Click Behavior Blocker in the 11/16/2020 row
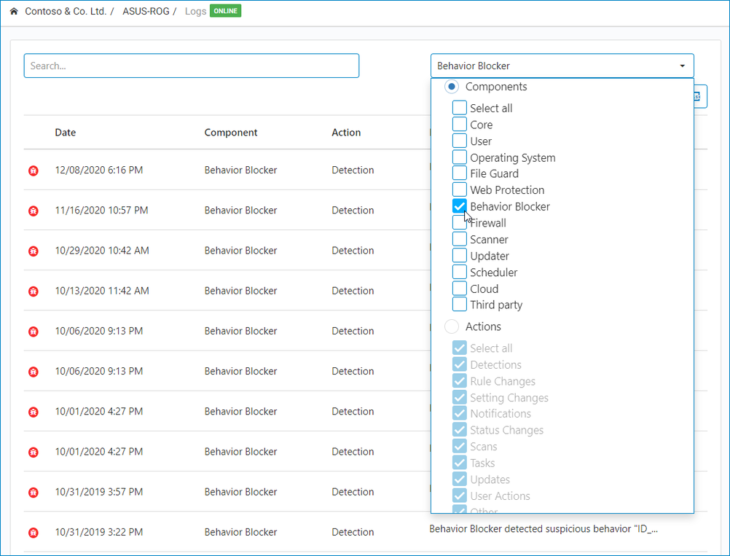Viewport: 730px width, 556px height. click(240, 210)
